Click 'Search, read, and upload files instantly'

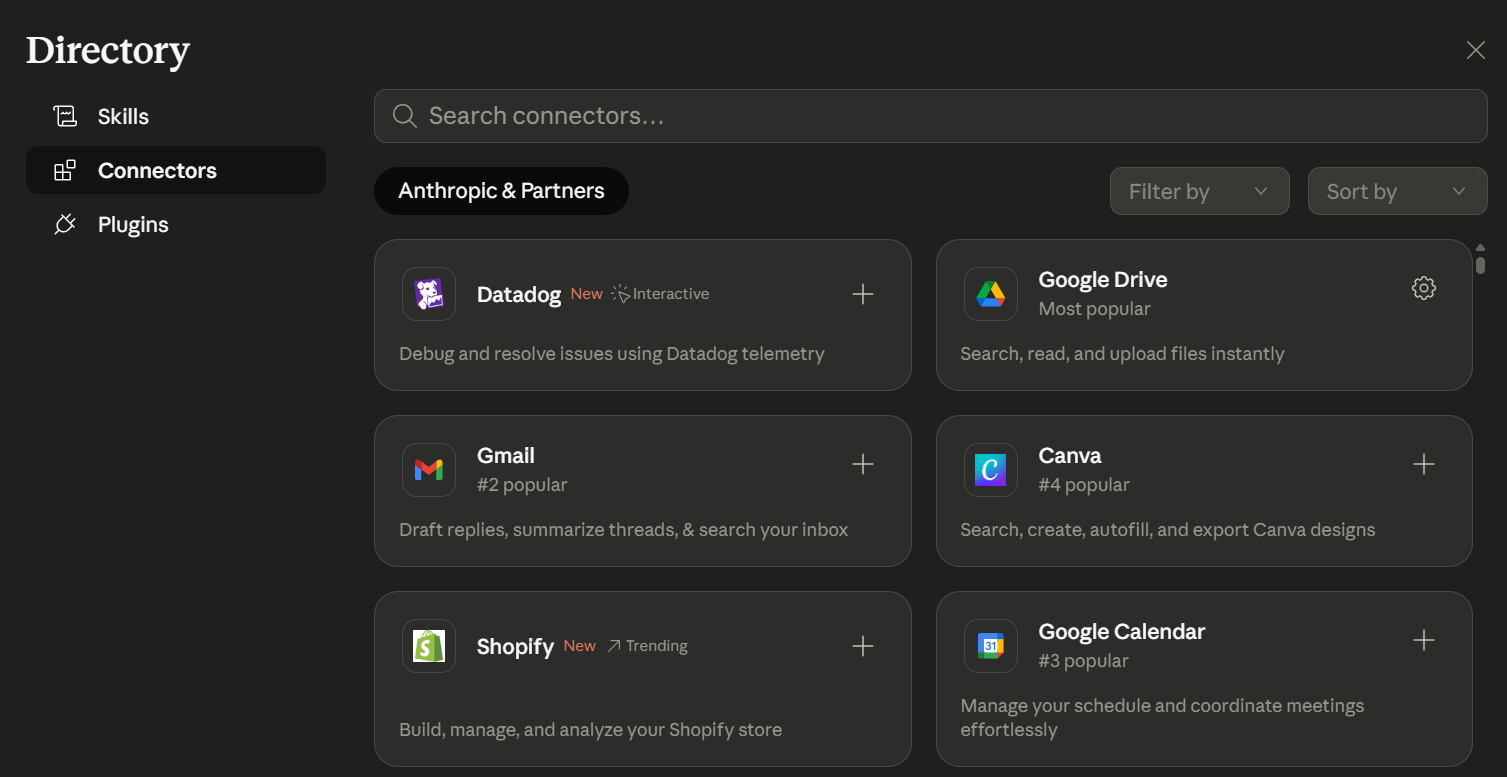(x=1122, y=354)
